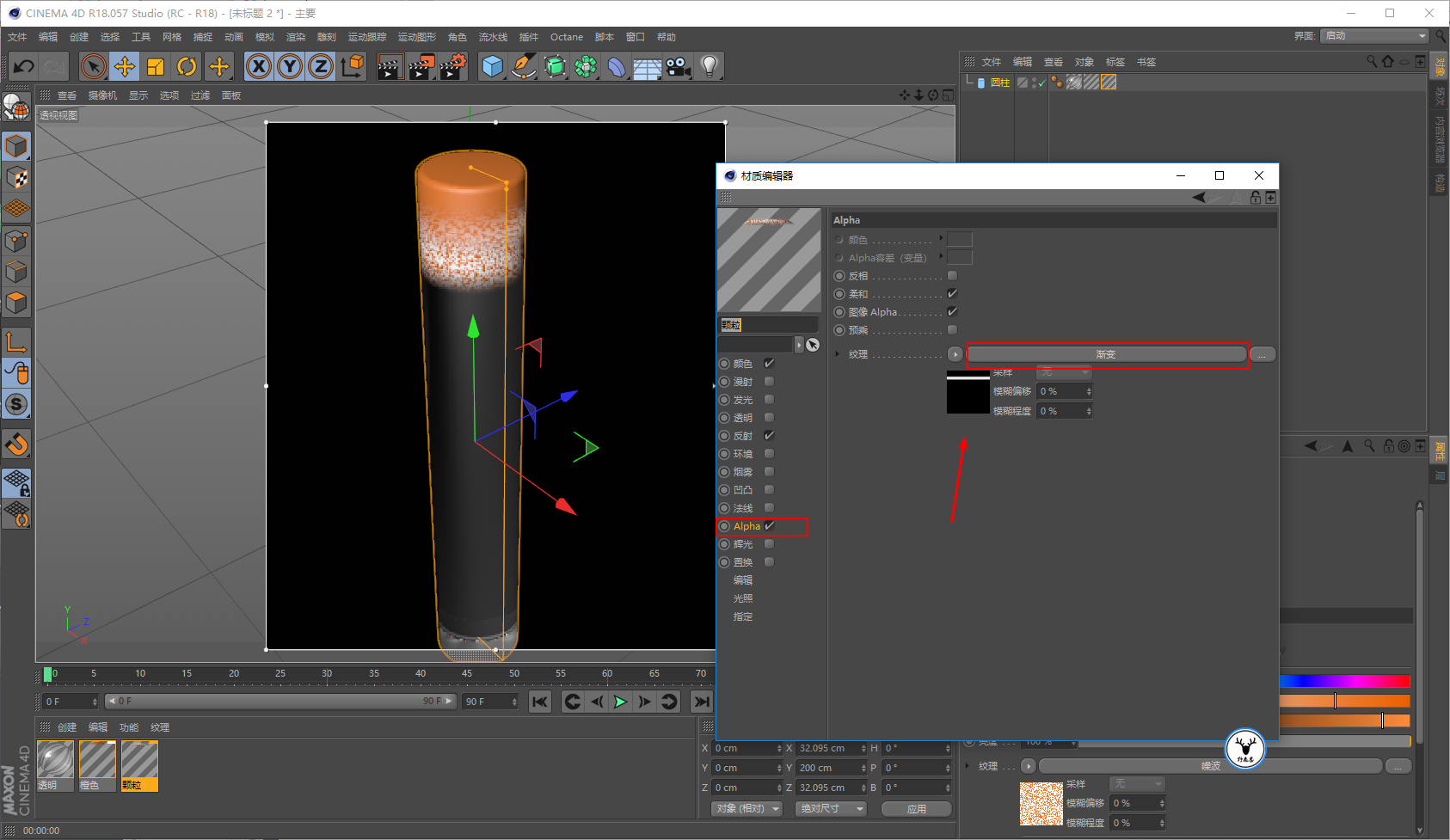Open the 渲染 menu in the main menu bar
Image resolution: width=1450 pixels, height=840 pixels.
296,37
